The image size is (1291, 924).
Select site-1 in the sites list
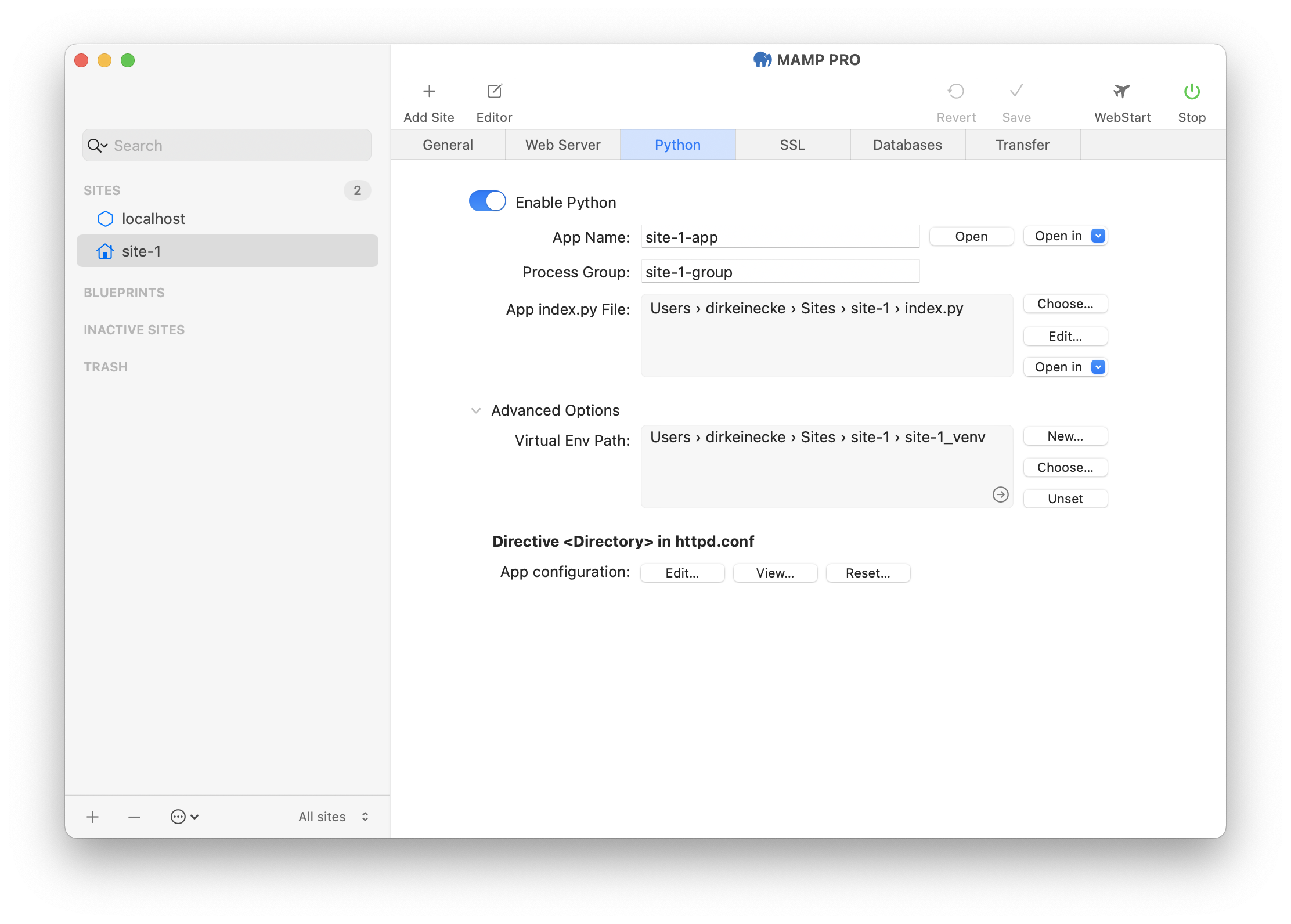[228, 251]
